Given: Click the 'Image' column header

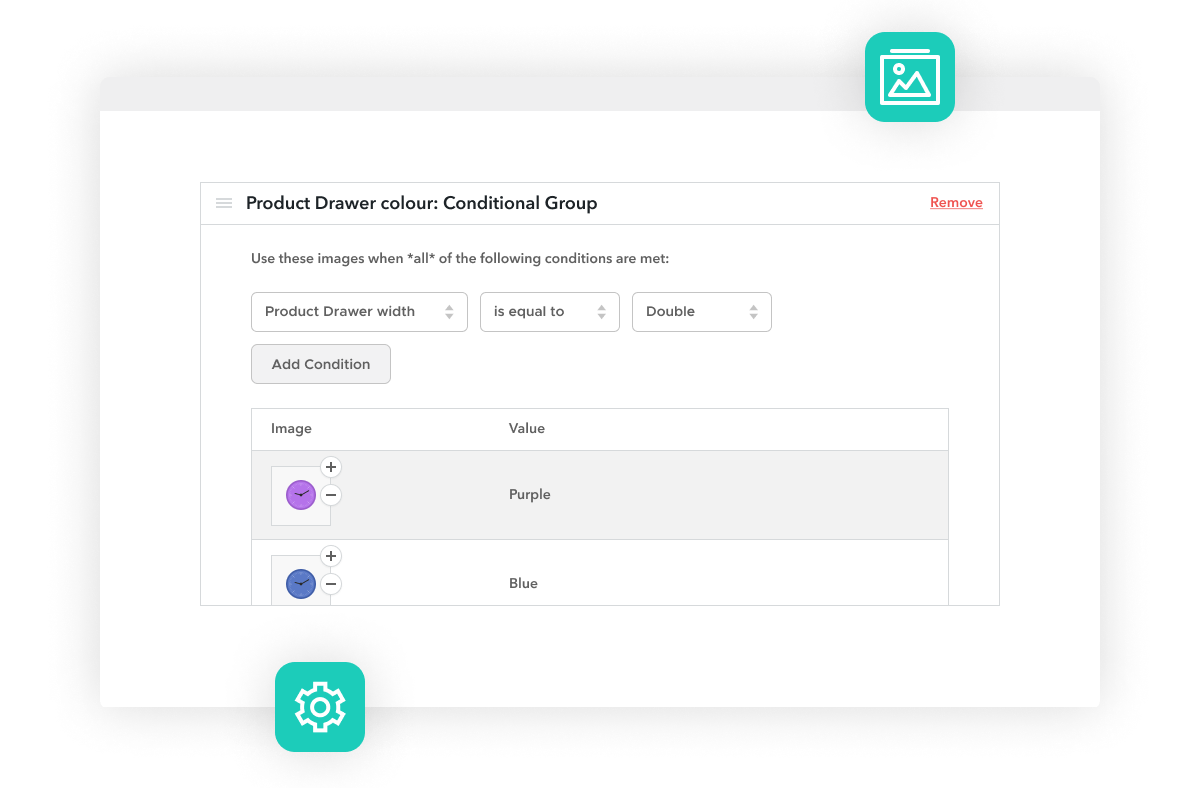Looking at the screenshot, I should tap(291, 428).
